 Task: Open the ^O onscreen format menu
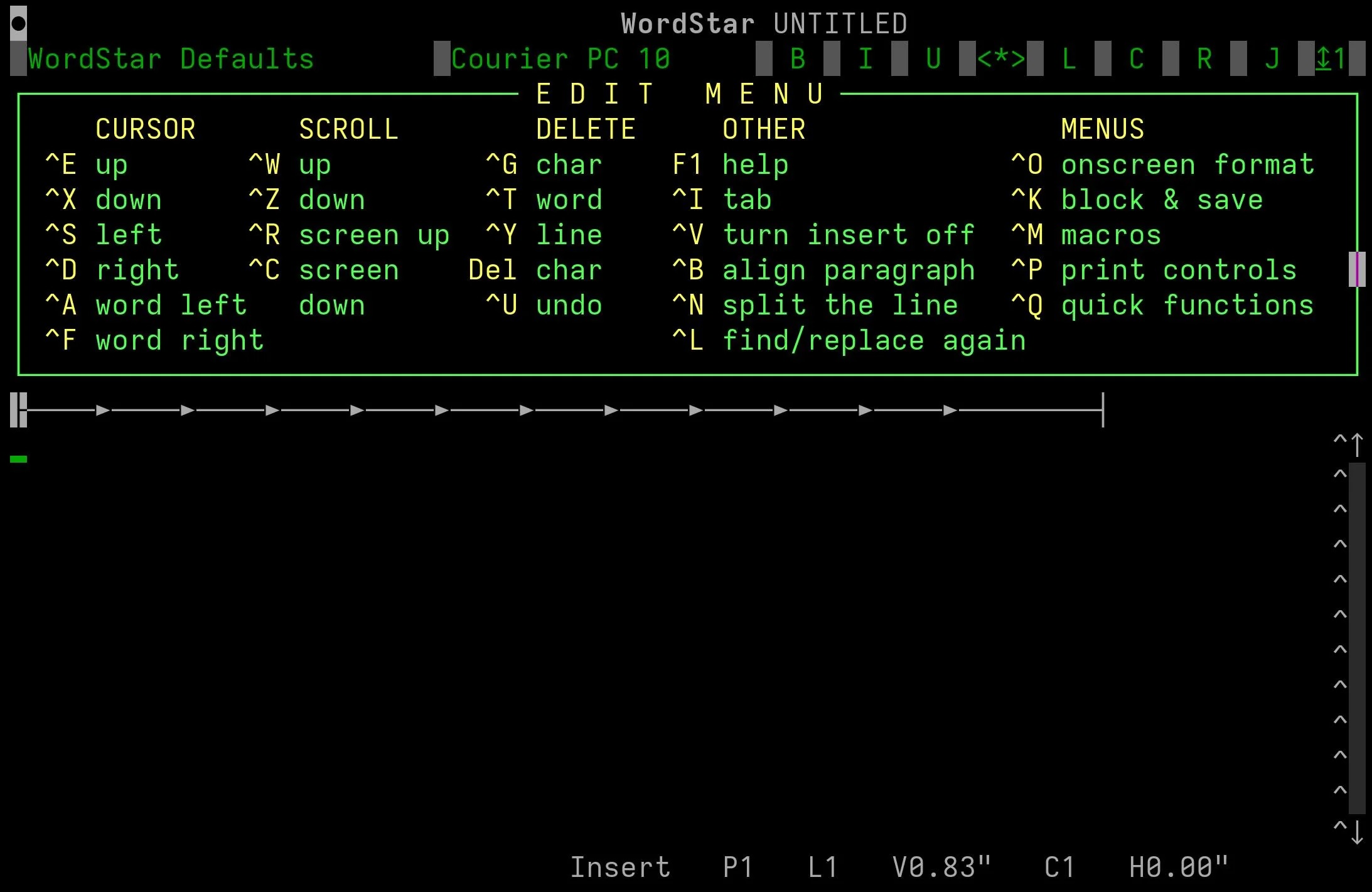click(1162, 164)
